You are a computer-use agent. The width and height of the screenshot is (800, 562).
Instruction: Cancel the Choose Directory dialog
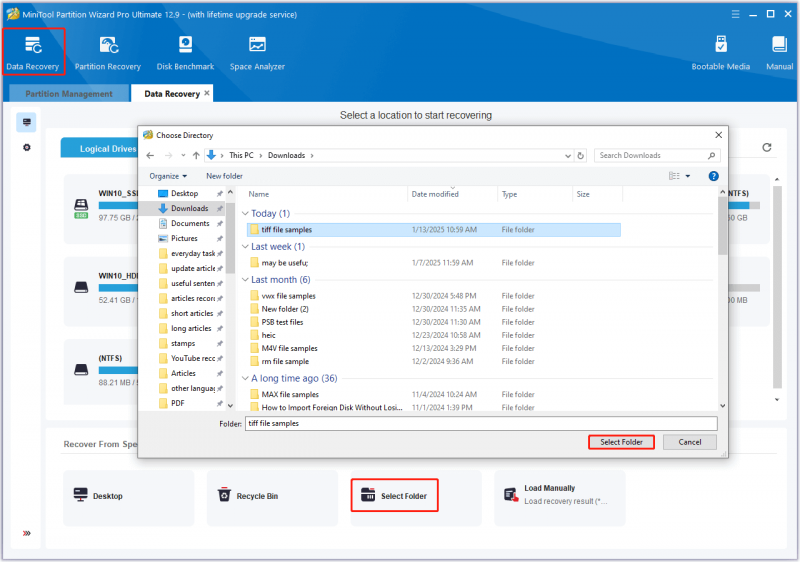click(x=689, y=442)
